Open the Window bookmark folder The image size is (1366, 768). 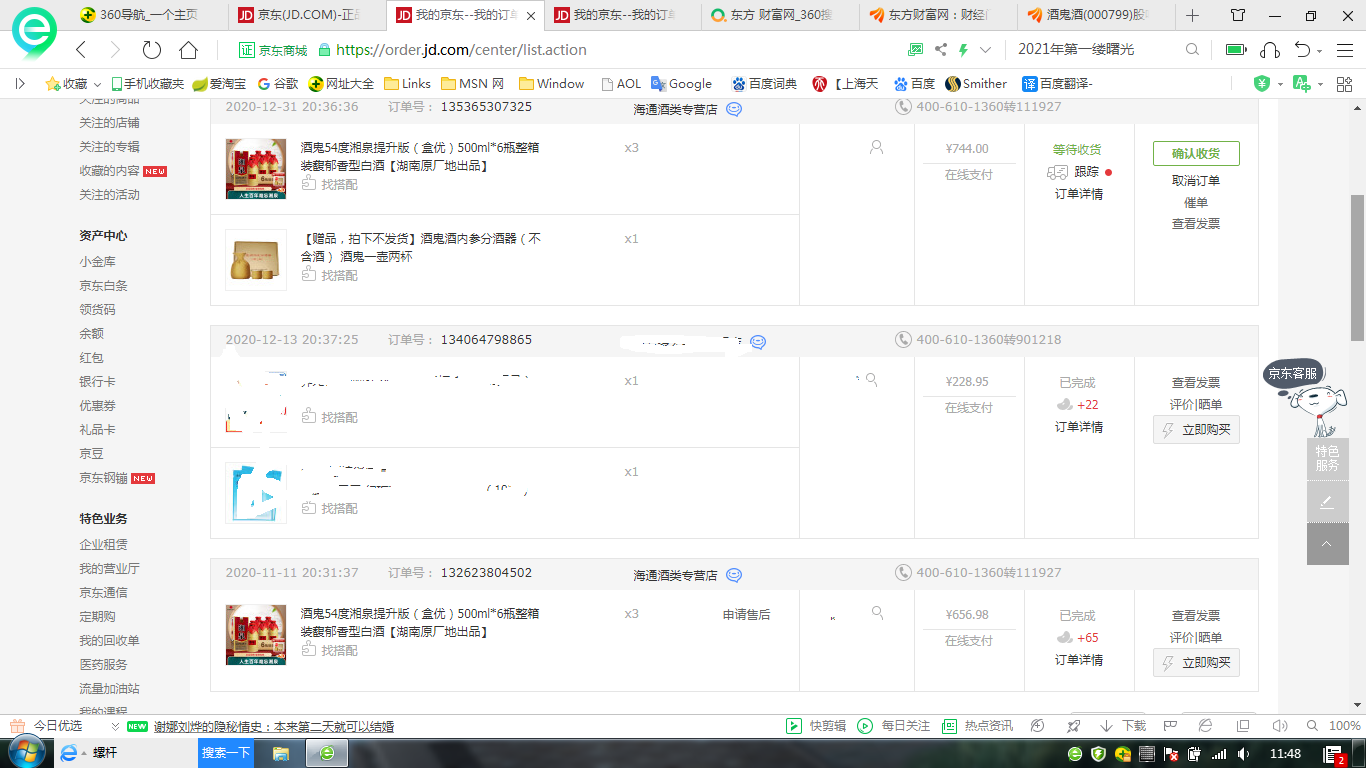pyautogui.click(x=551, y=84)
